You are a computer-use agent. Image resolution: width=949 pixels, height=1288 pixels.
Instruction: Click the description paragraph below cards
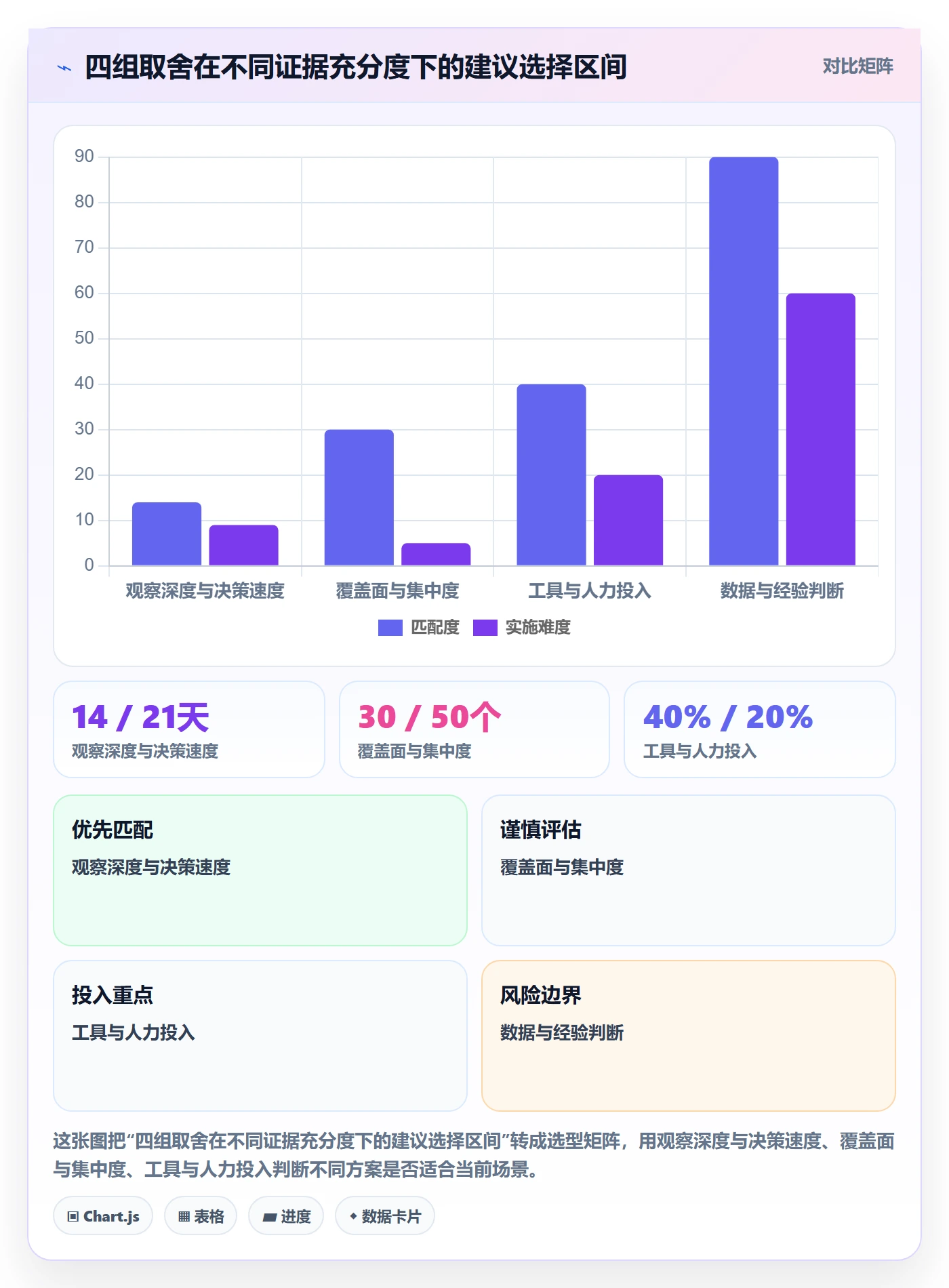pos(474,1155)
